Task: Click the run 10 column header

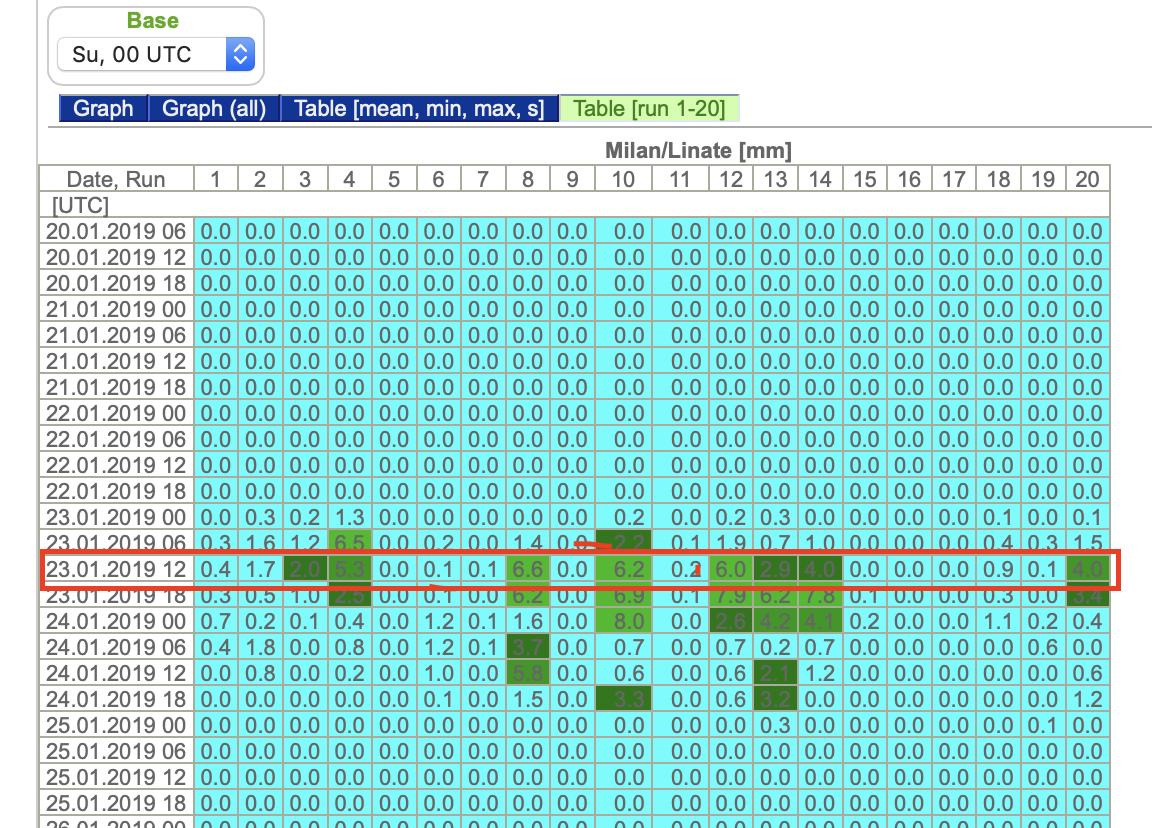Action: point(623,179)
